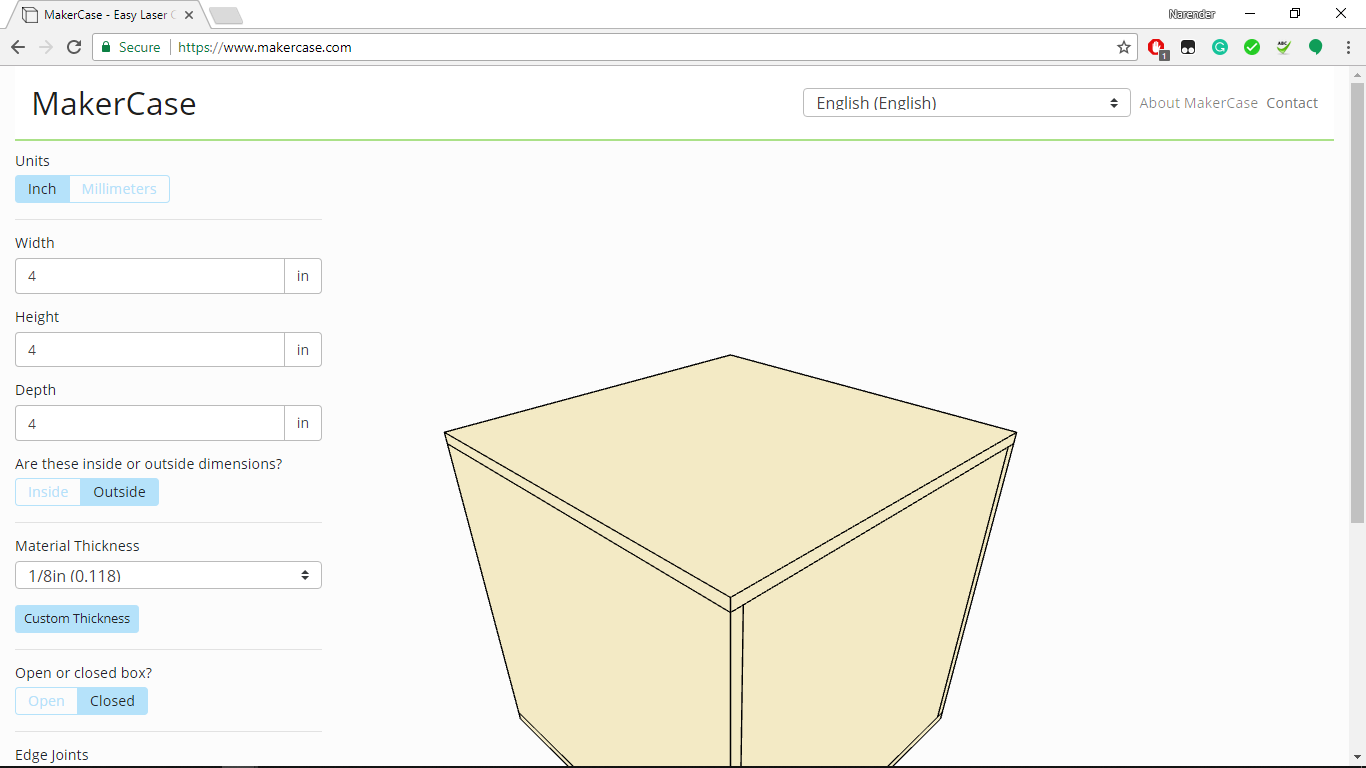Viewport: 1366px width, 768px height.
Task: Open the Chrome three-dot menu
Action: point(1348,47)
